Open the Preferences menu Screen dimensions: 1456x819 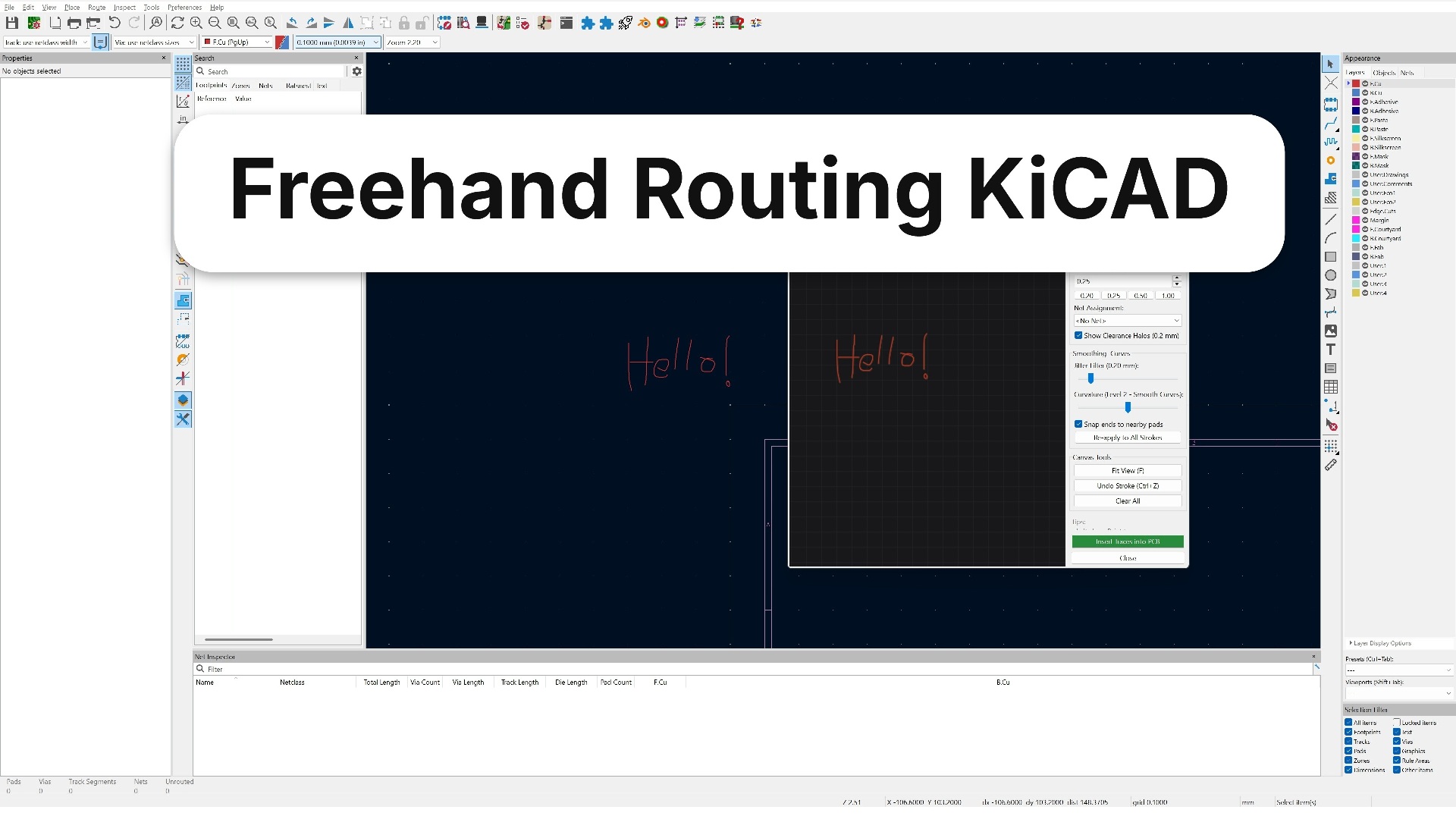(x=184, y=7)
